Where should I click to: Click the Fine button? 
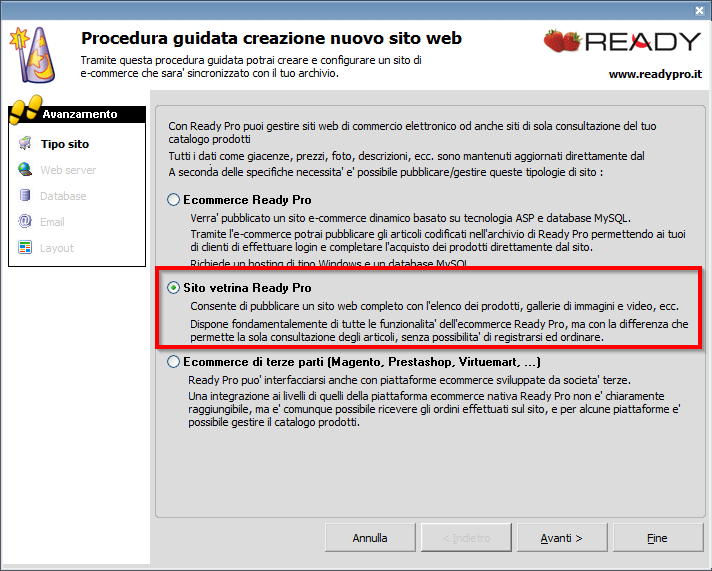point(658,538)
